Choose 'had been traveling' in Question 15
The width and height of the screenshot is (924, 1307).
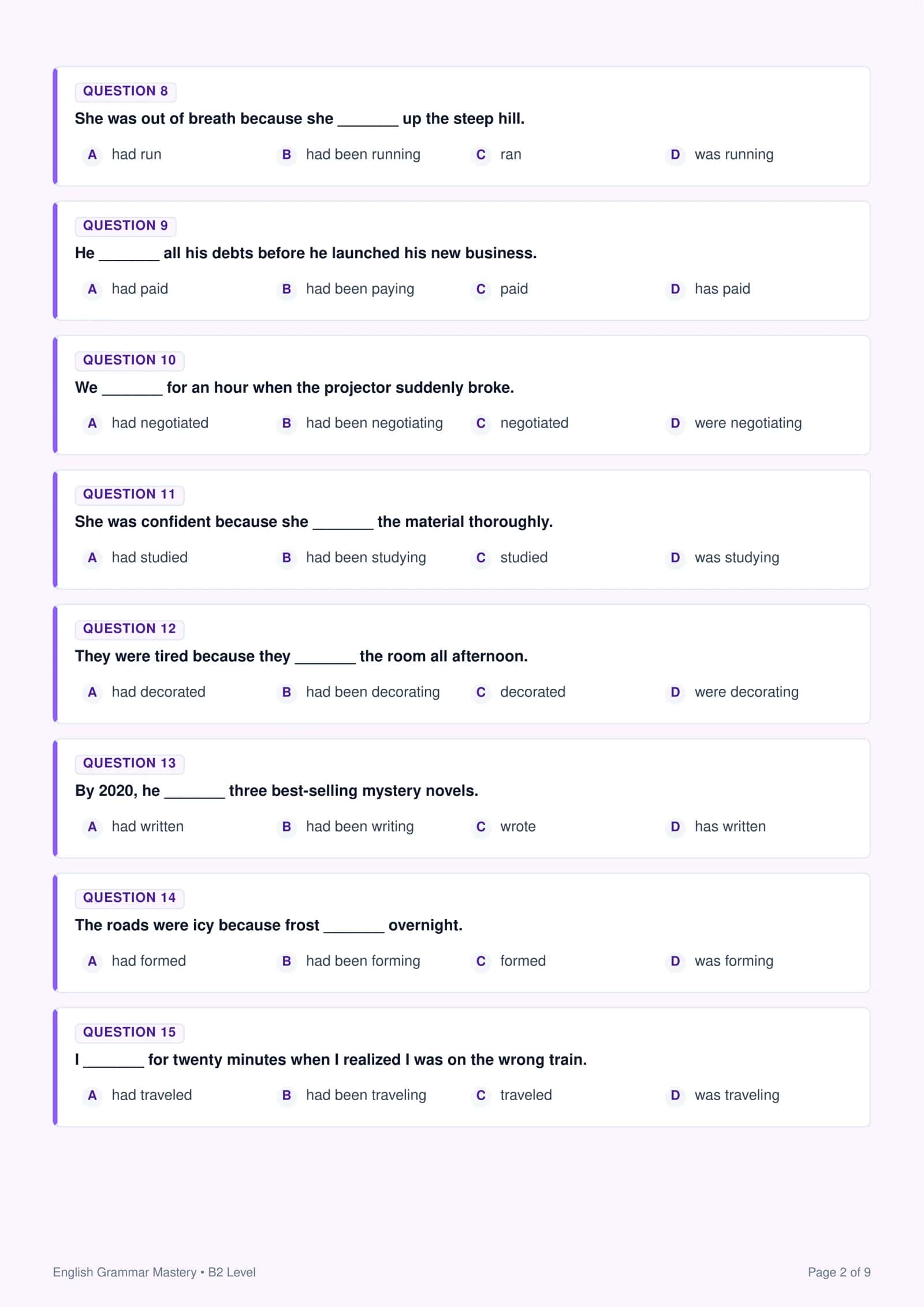pyautogui.click(x=352, y=1095)
